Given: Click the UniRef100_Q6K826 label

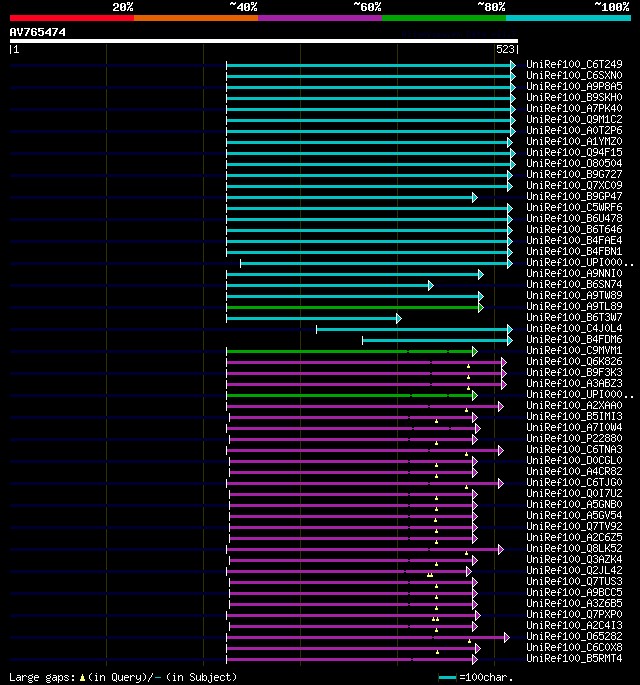Looking at the screenshot, I should [574, 361].
